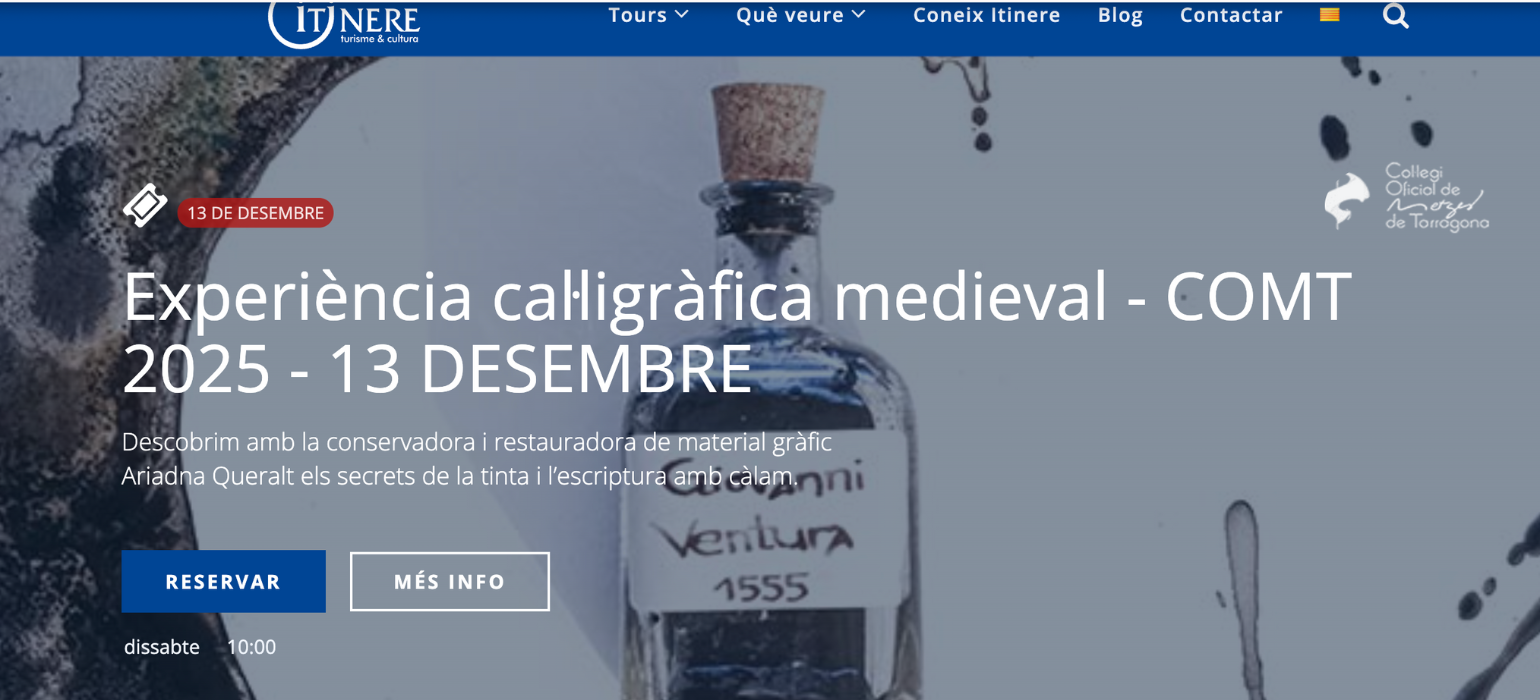Navigate to Contactar
Screen dimensions: 1540x700
pyautogui.click(x=1231, y=15)
